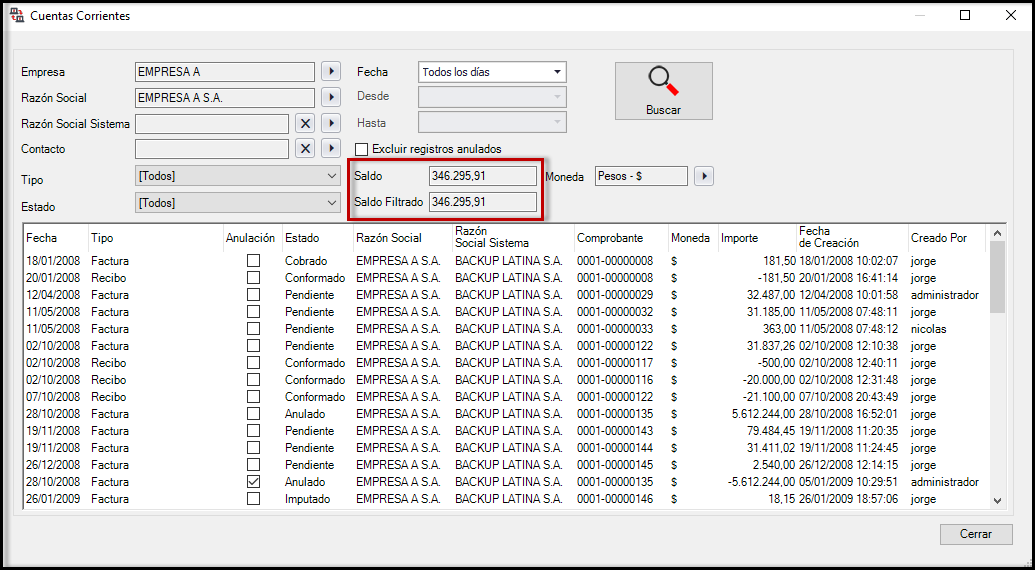
Task: Toggle Anulación checkbox for comprobante 0001-00000143
Action: (253, 431)
